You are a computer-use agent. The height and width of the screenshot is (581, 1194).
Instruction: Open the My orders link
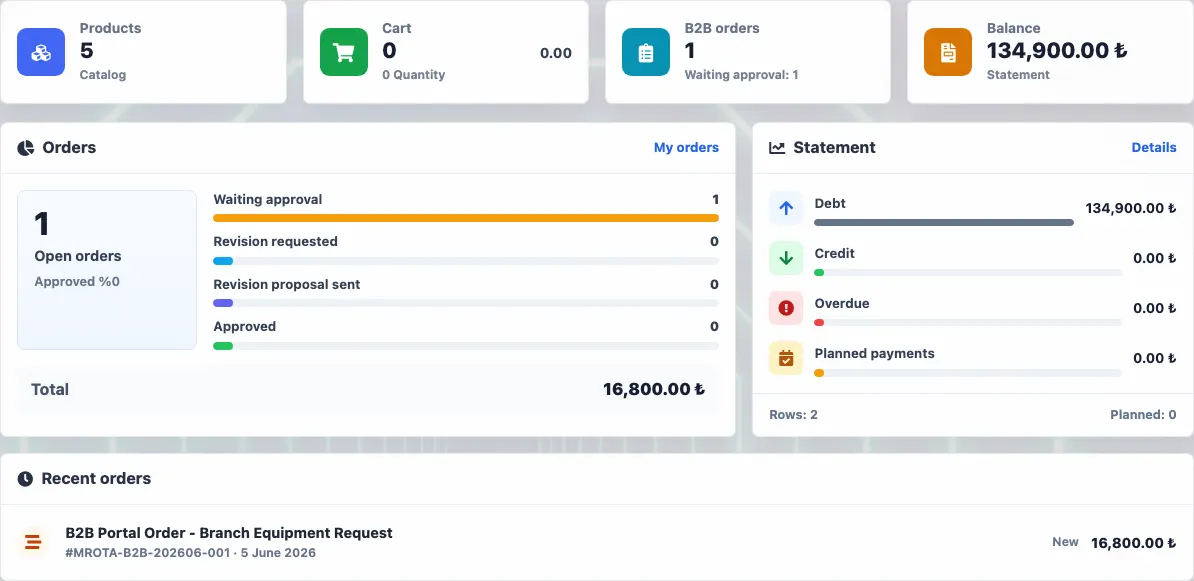tap(686, 148)
